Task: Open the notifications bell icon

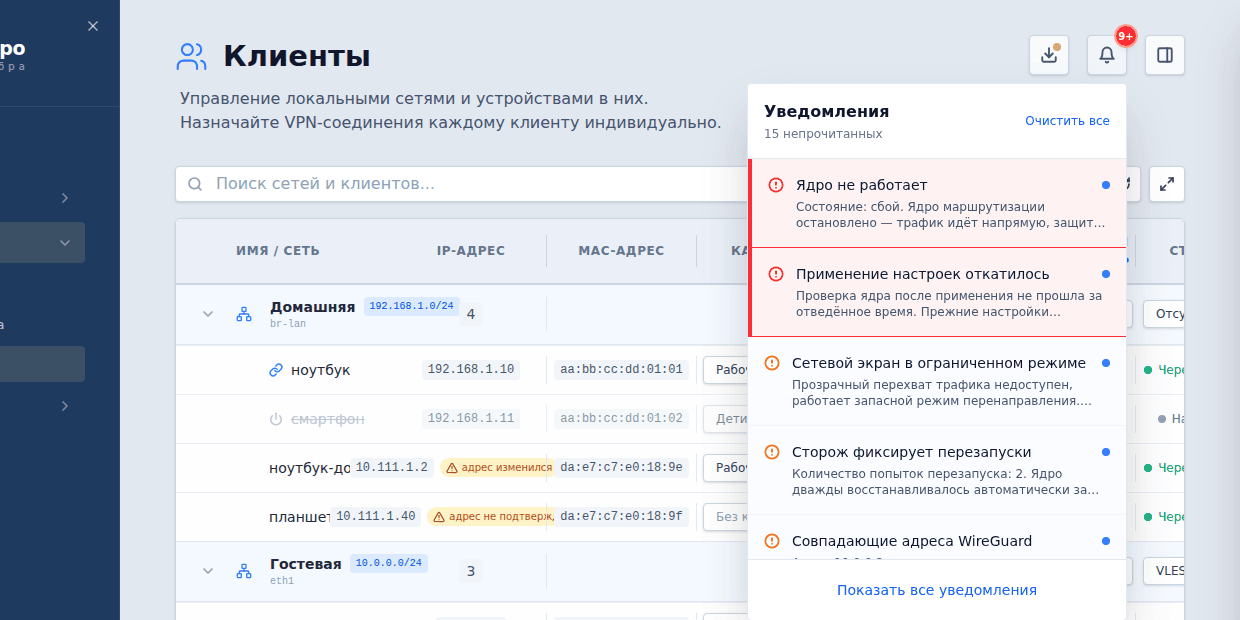Action: [1107, 55]
